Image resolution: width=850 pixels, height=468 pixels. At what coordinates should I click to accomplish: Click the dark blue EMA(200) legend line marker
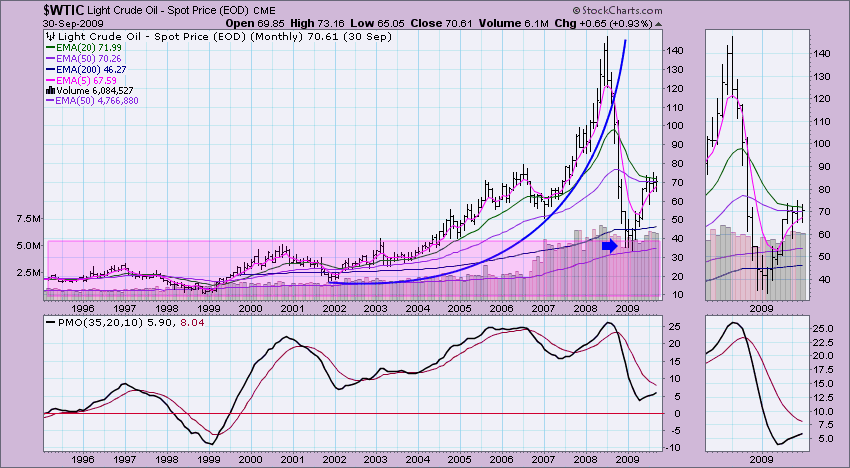[x=51, y=69]
